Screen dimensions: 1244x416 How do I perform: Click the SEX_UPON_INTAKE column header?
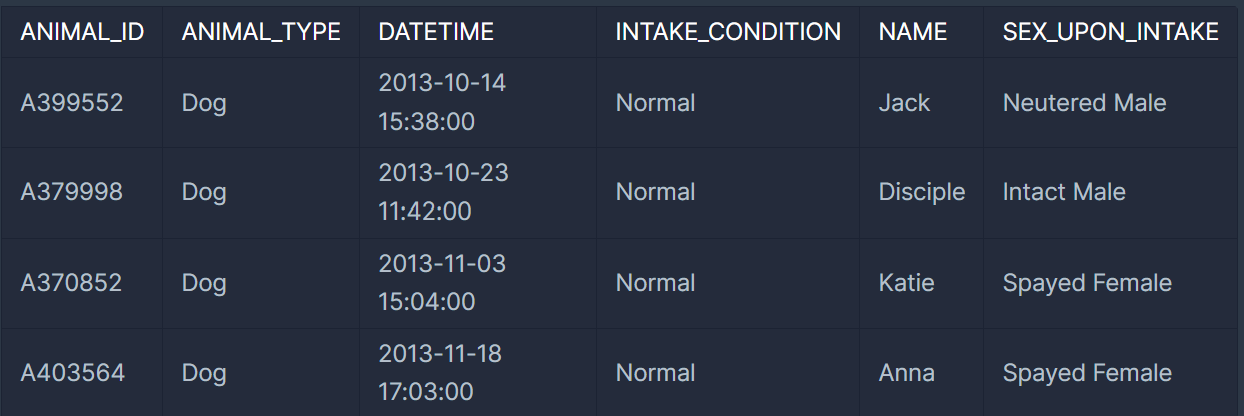[x=1111, y=32]
